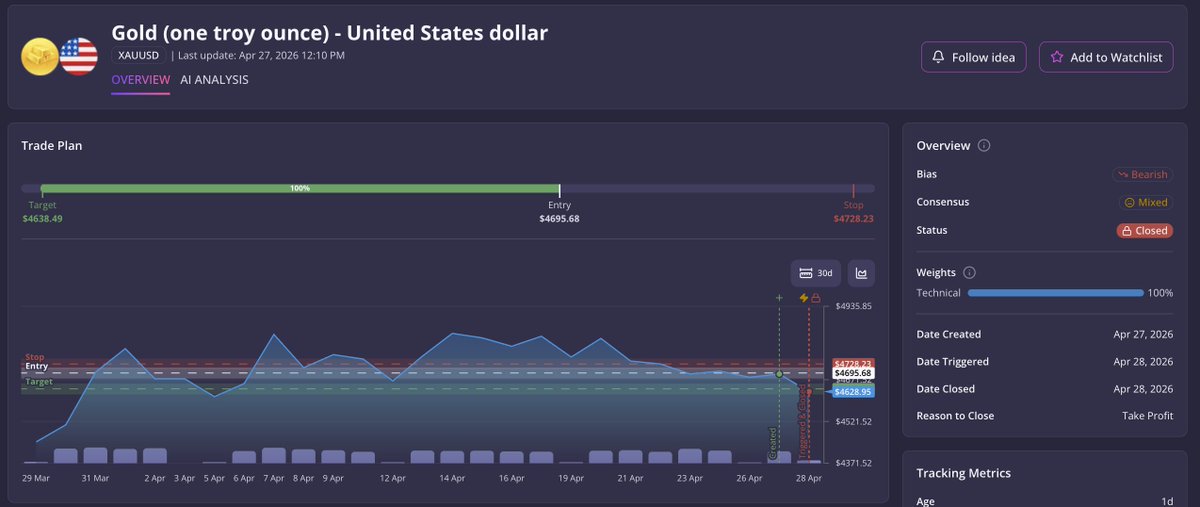
Task: Click the Stop label on chart left
Action: [x=35, y=357]
